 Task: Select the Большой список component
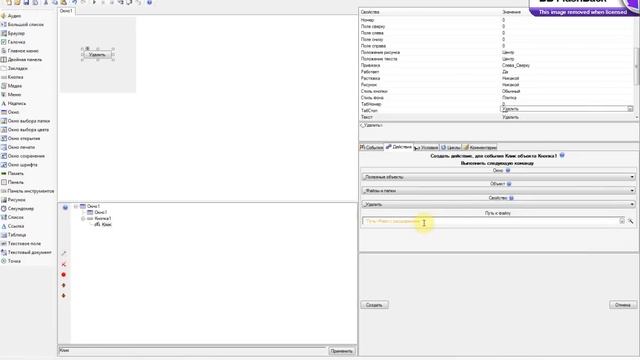coord(22,24)
